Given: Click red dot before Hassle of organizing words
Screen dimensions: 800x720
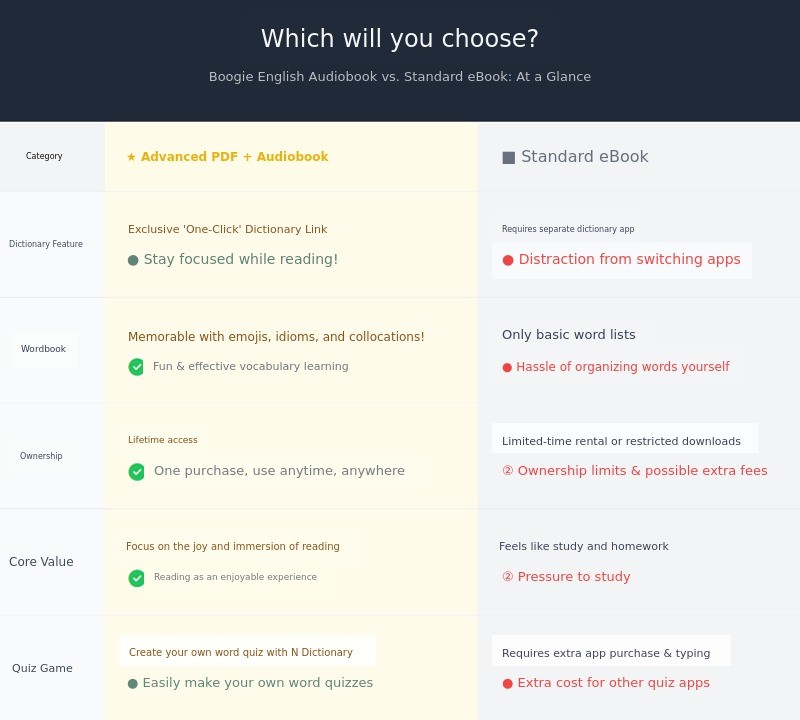Looking at the screenshot, I should (507, 368).
